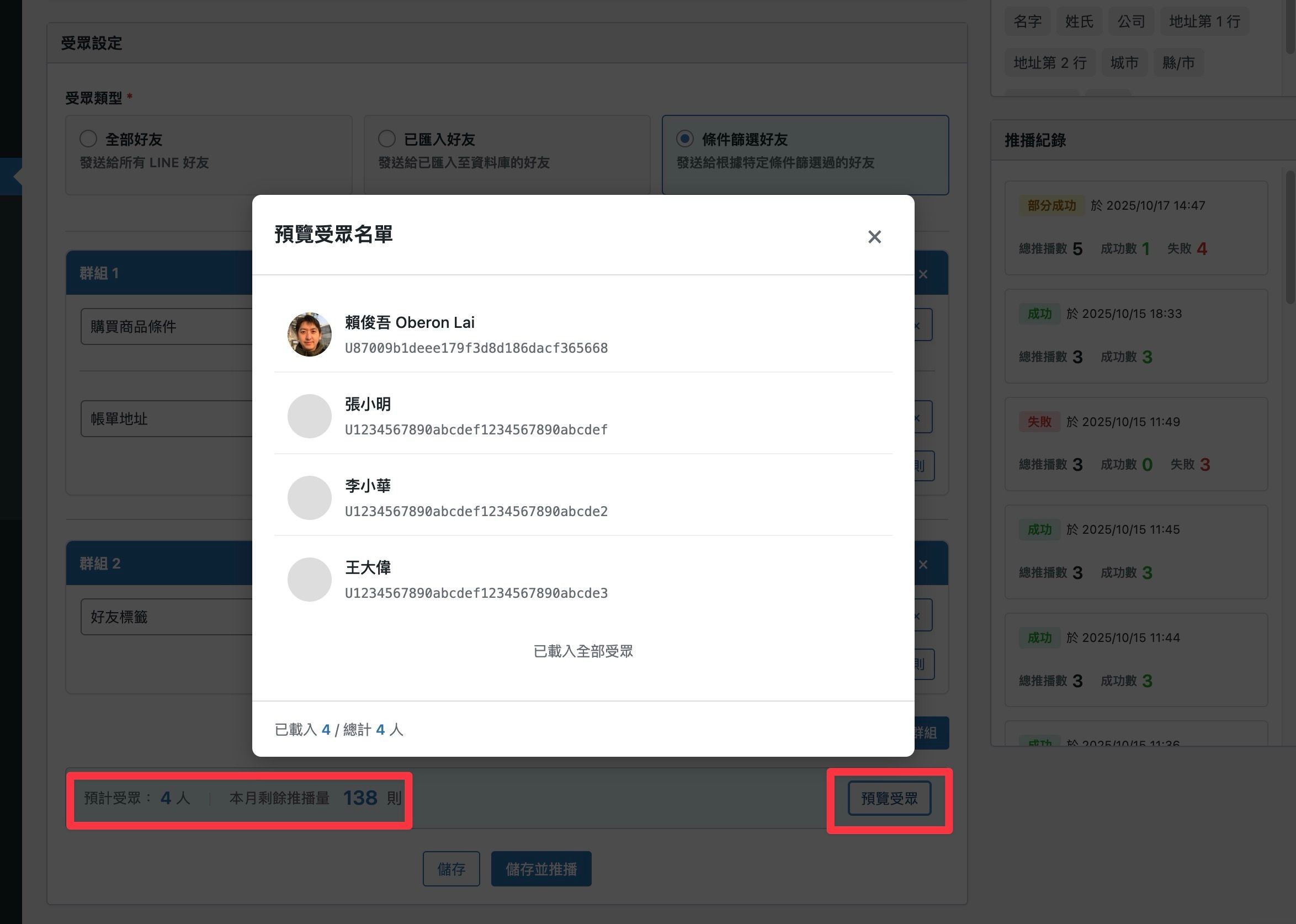Open the 購買商品條件 dropdown
The height and width of the screenshot is (924, 1296).
point(166,327)
